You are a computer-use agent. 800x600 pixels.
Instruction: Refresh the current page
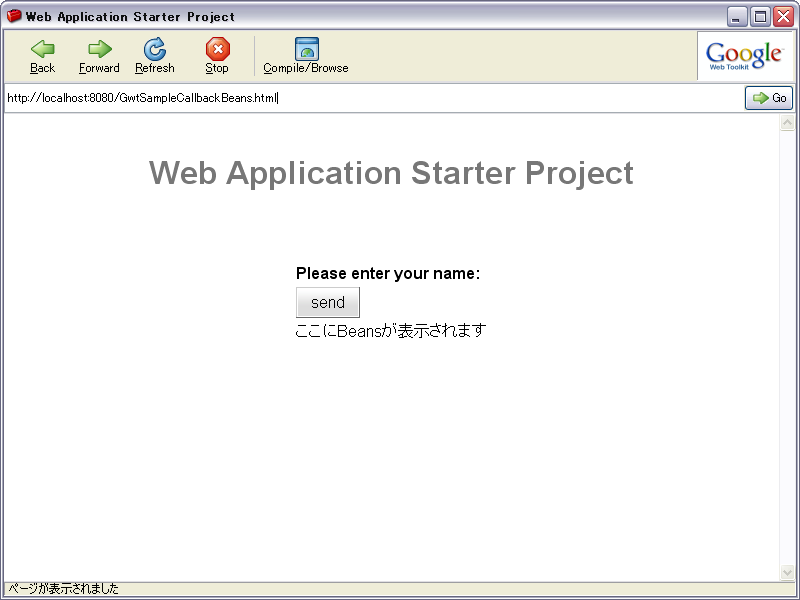coord(155,48)
